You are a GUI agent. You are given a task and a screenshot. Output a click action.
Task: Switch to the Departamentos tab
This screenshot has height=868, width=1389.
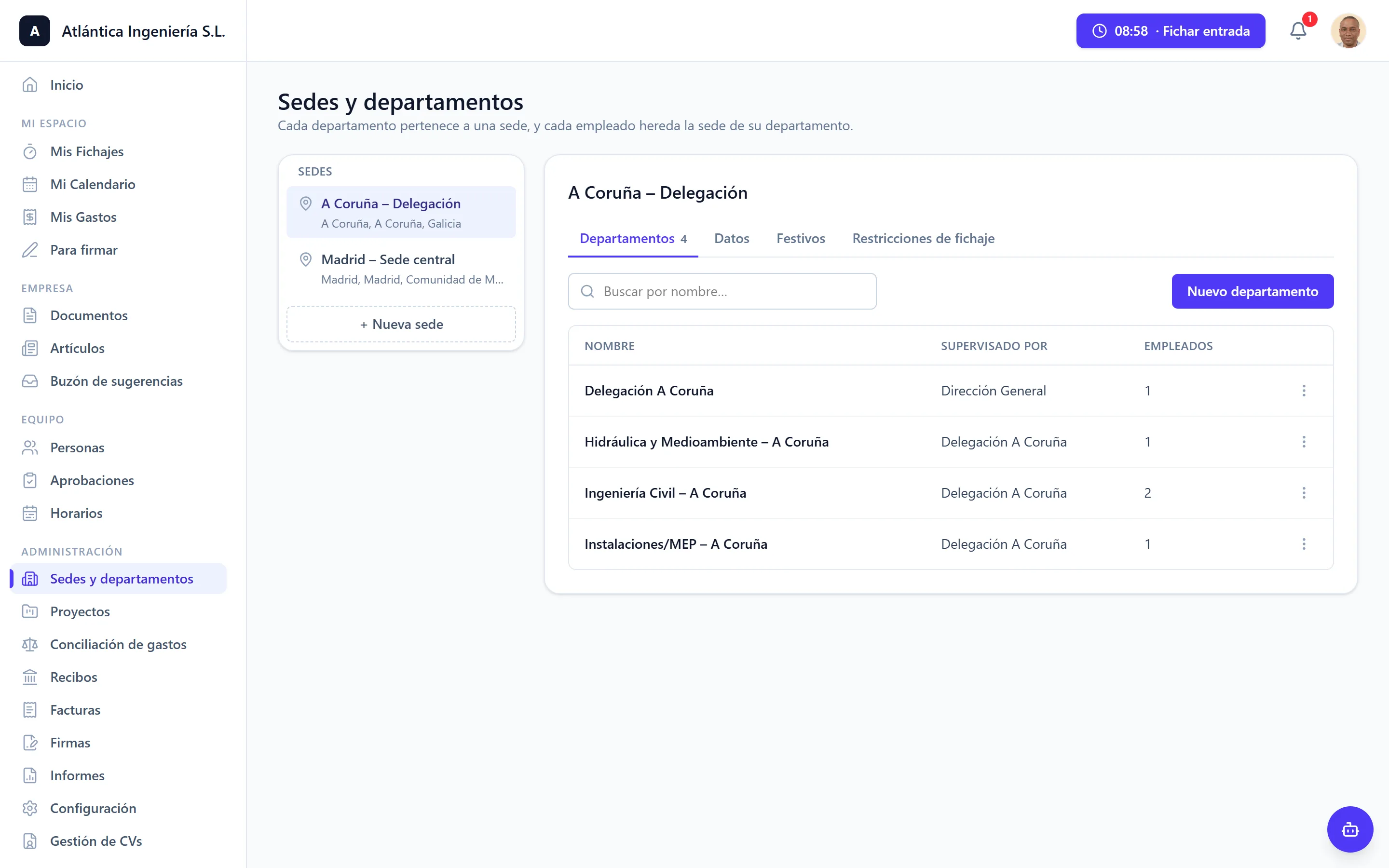[x=633, y=238]
